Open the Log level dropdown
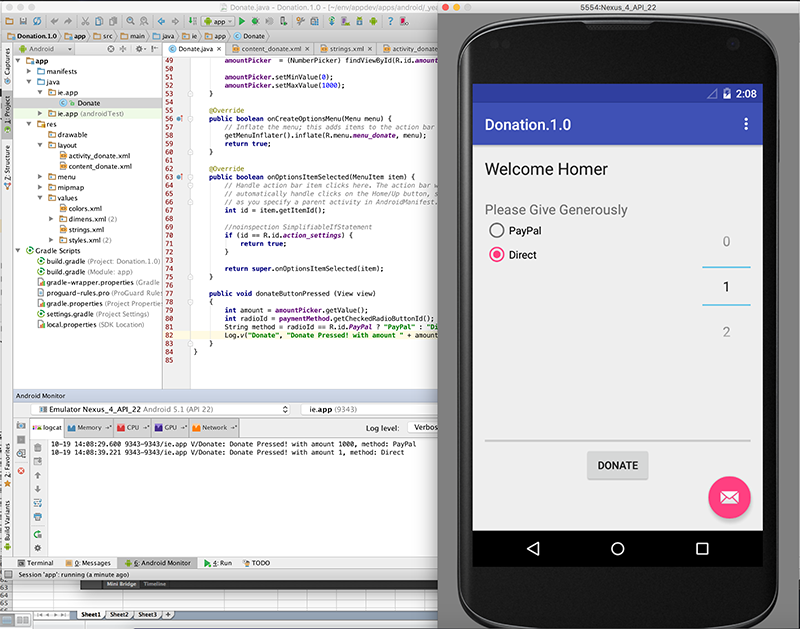Viewport: 800px width, 629px height. pyautogui.click(x=425, y=427)
